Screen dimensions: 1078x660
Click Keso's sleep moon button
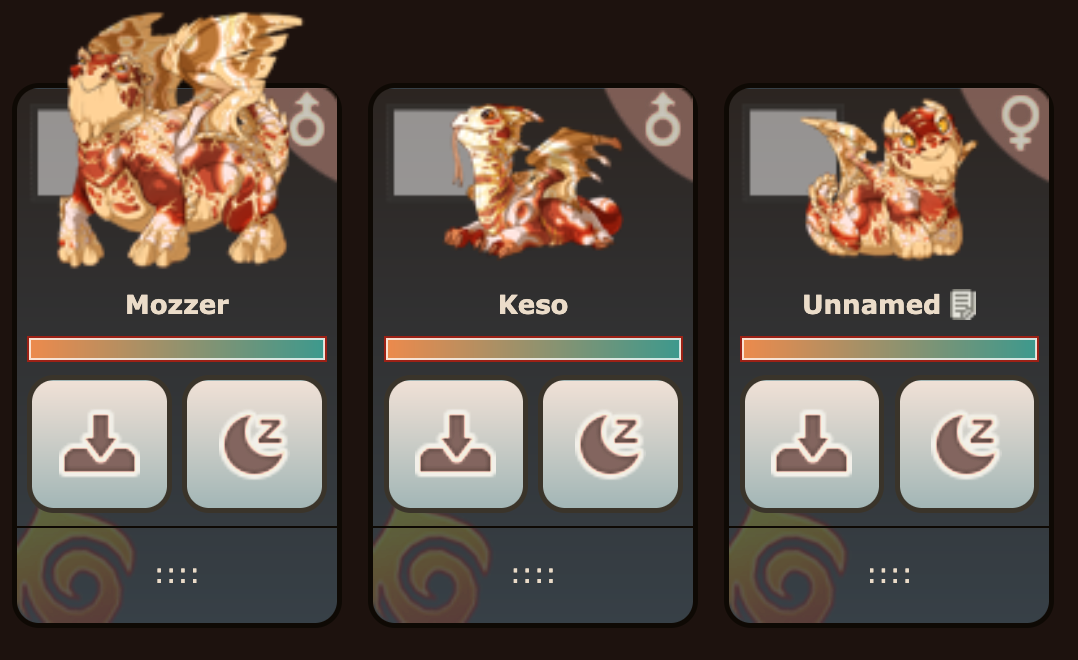tap(610, 444)
